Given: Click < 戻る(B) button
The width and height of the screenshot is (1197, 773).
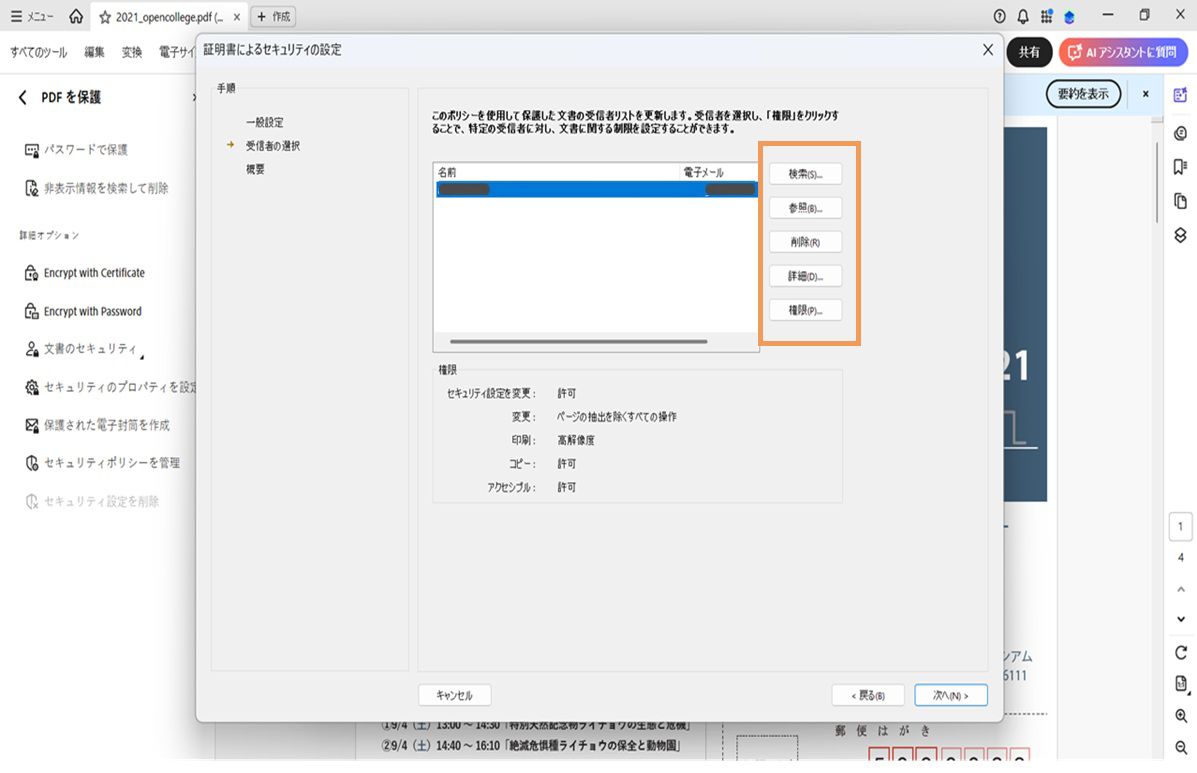Looking at the screenshot, I should click(868, 695).
